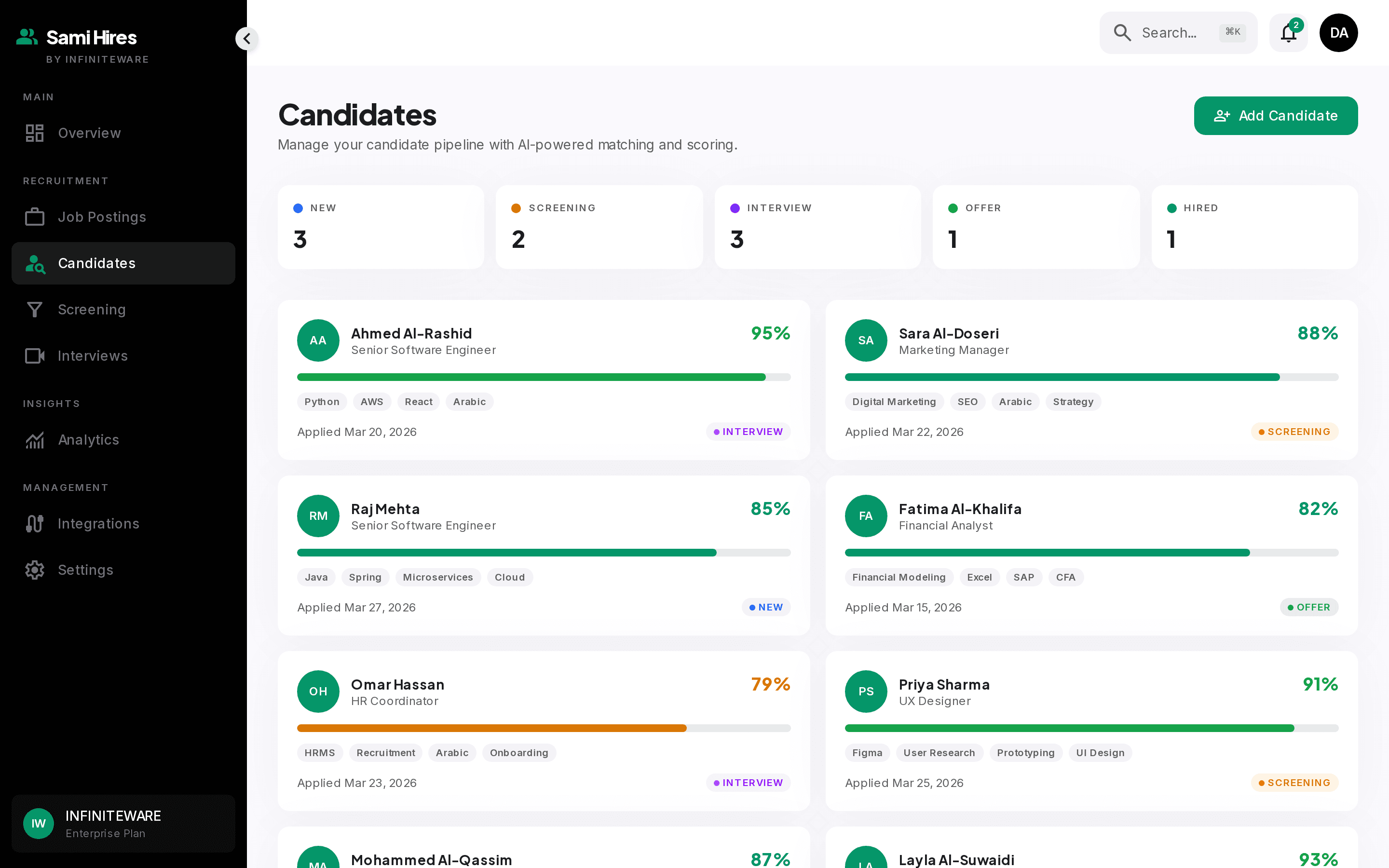
Task: Click the Settings gear icon
Action: [34, 570]
